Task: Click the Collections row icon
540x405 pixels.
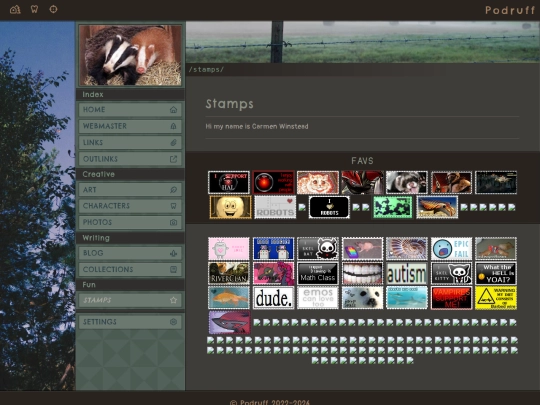Action: 174,269
